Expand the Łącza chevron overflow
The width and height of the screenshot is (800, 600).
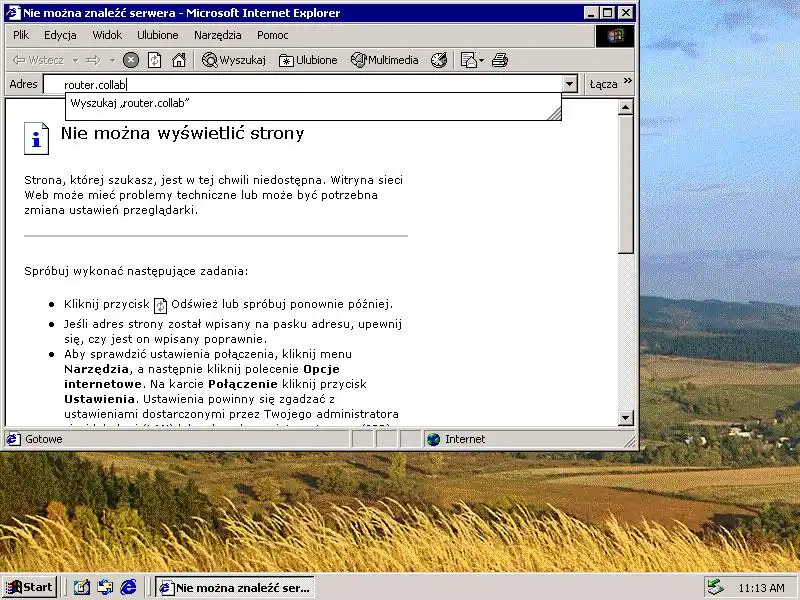tap(628, 81)
